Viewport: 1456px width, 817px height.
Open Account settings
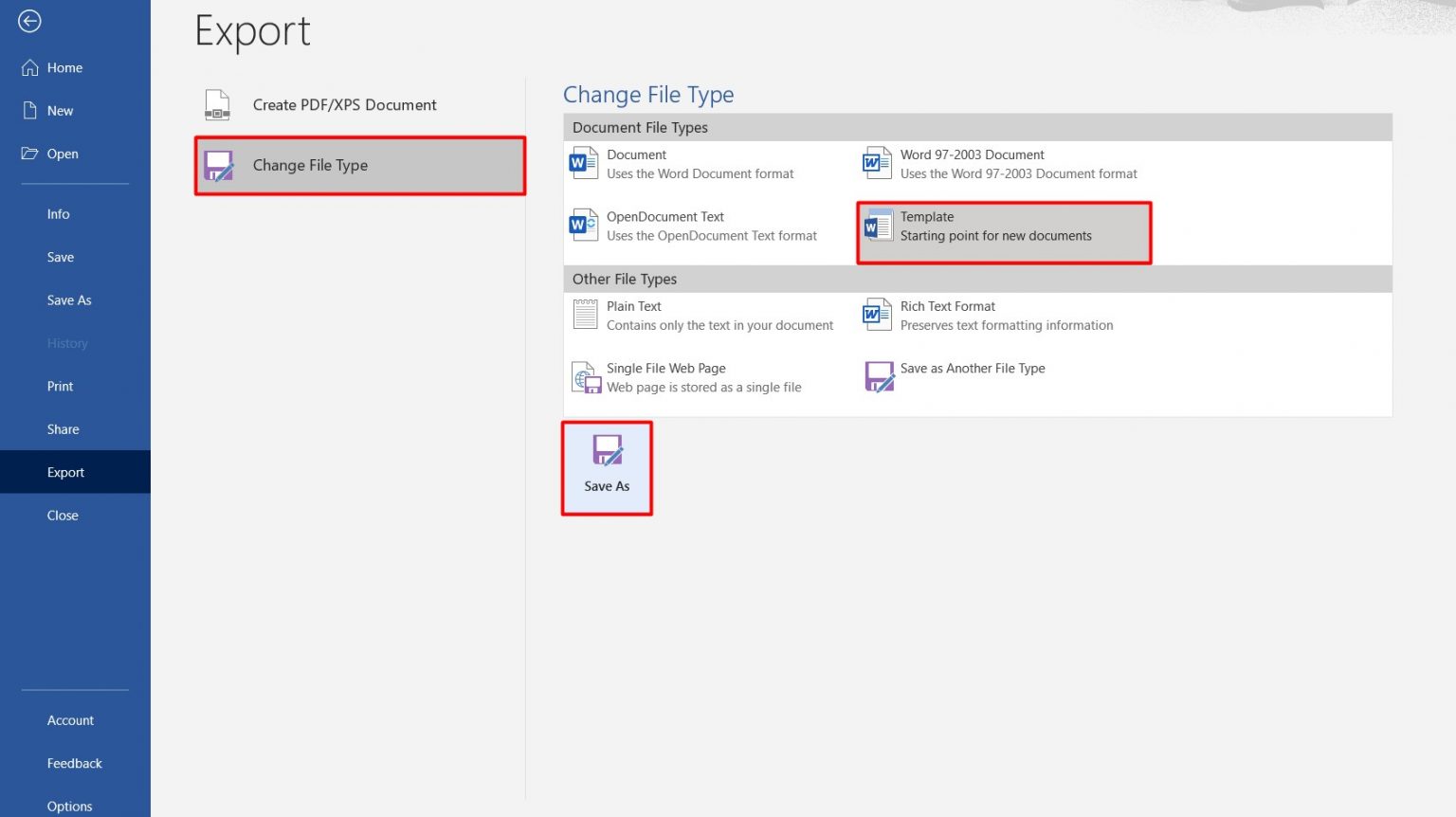click(70, 719)
